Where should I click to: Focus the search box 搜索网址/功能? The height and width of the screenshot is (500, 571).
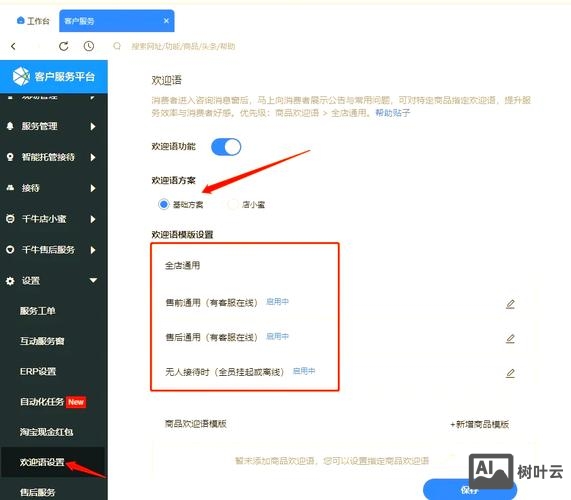coord(183,46)
